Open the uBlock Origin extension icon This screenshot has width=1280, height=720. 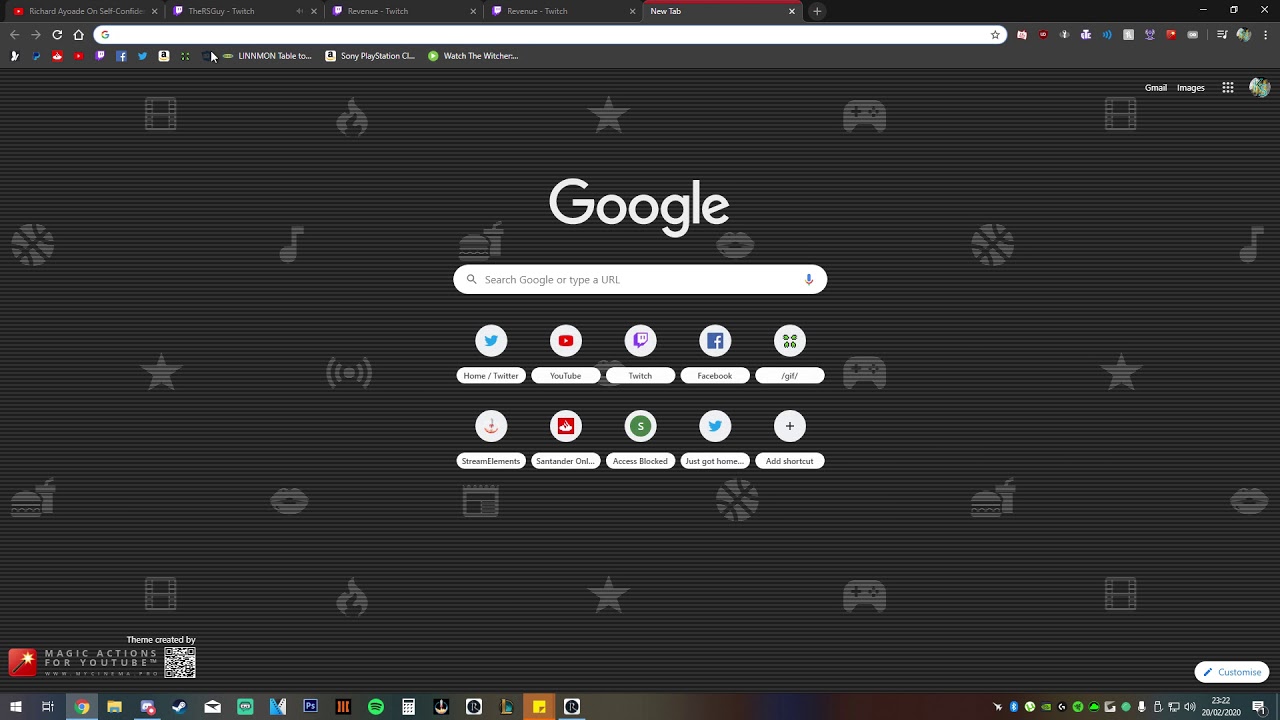coord(1043,35)
